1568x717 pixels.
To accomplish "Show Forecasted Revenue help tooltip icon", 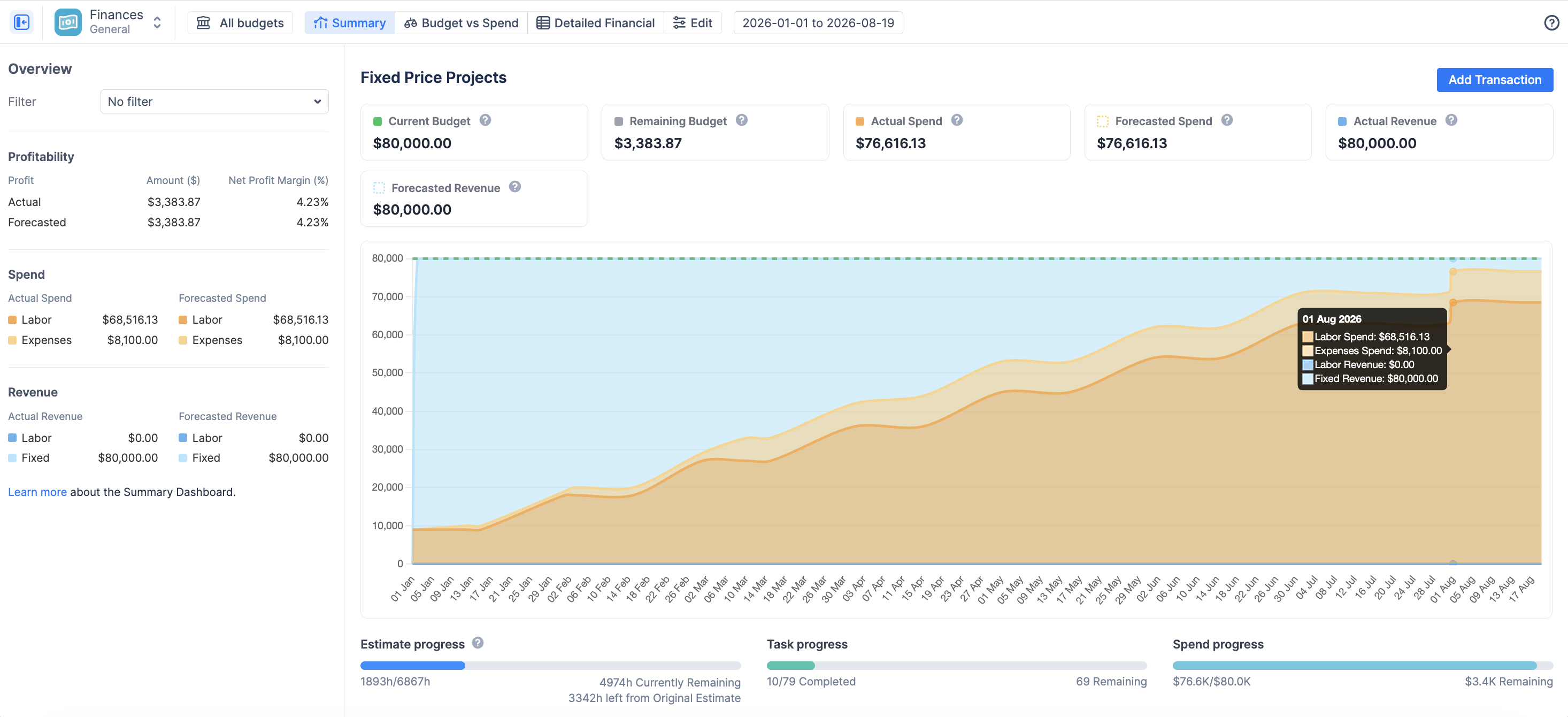I will [515, 186].
